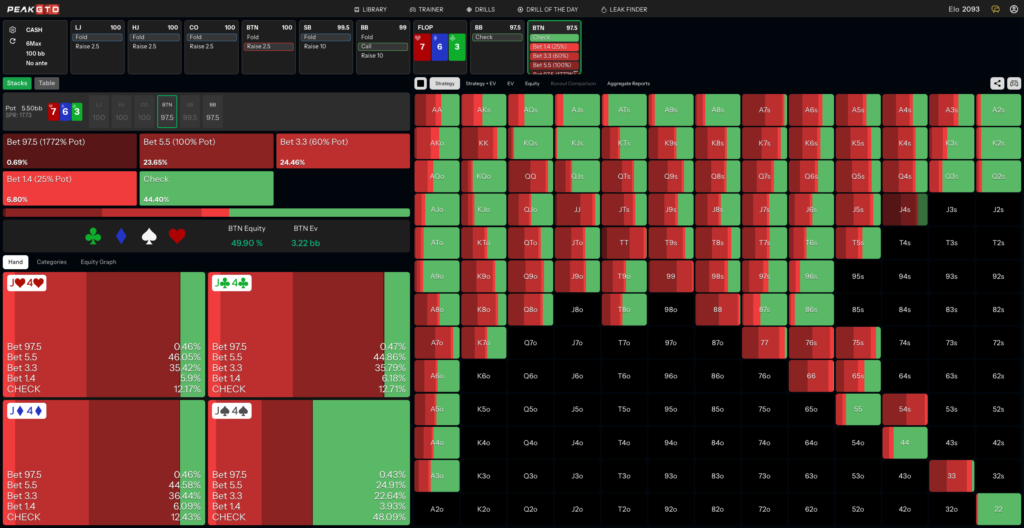Select BTN Bet 1.4 (25%) action
Image resolution: width=1024 pixels, height=528 pixels.
(554, 47)
